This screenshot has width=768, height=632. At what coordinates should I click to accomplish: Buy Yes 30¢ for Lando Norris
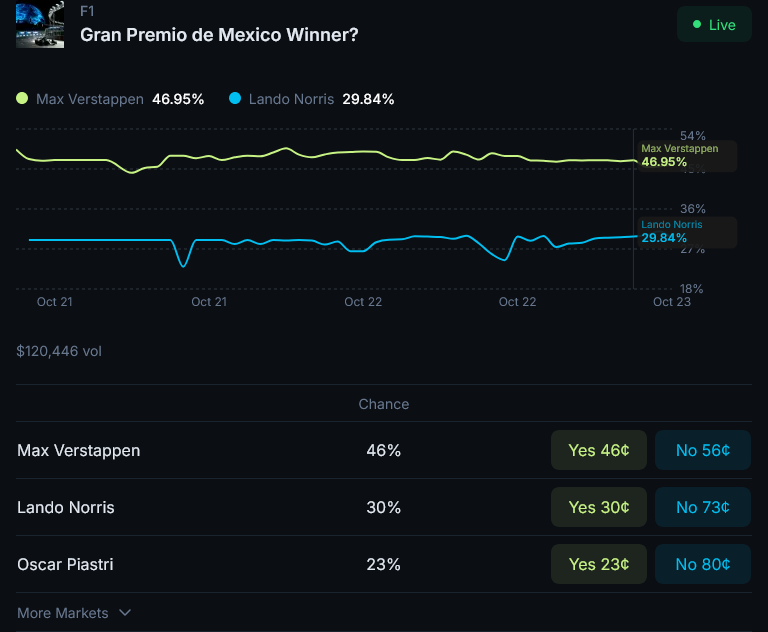coord(598,507)
